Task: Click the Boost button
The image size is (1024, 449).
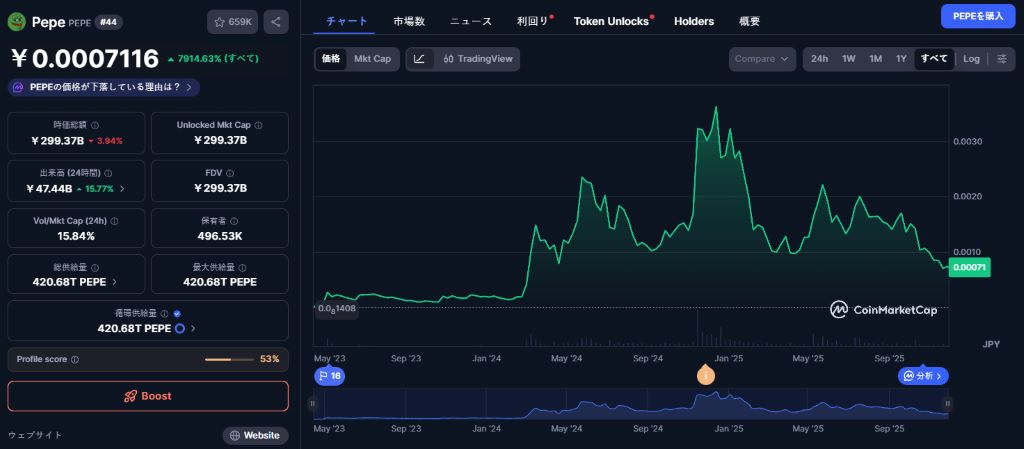Action: 148,396
